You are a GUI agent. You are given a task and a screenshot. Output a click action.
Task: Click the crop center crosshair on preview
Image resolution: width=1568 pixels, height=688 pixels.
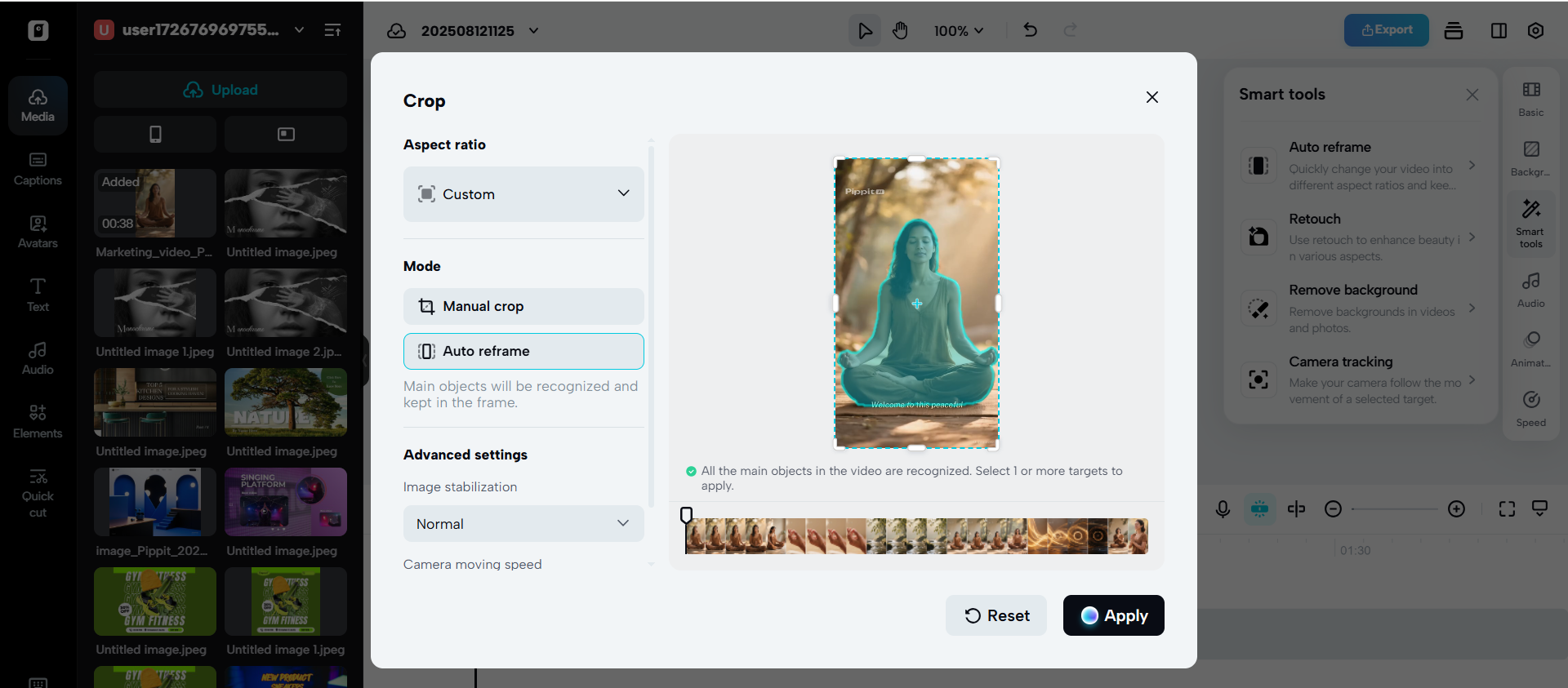point(917,304)
